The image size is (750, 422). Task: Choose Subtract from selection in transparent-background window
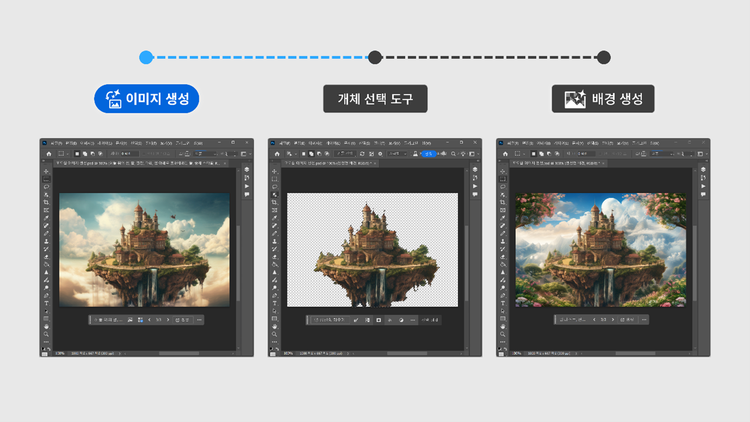[x=320, y=154]
